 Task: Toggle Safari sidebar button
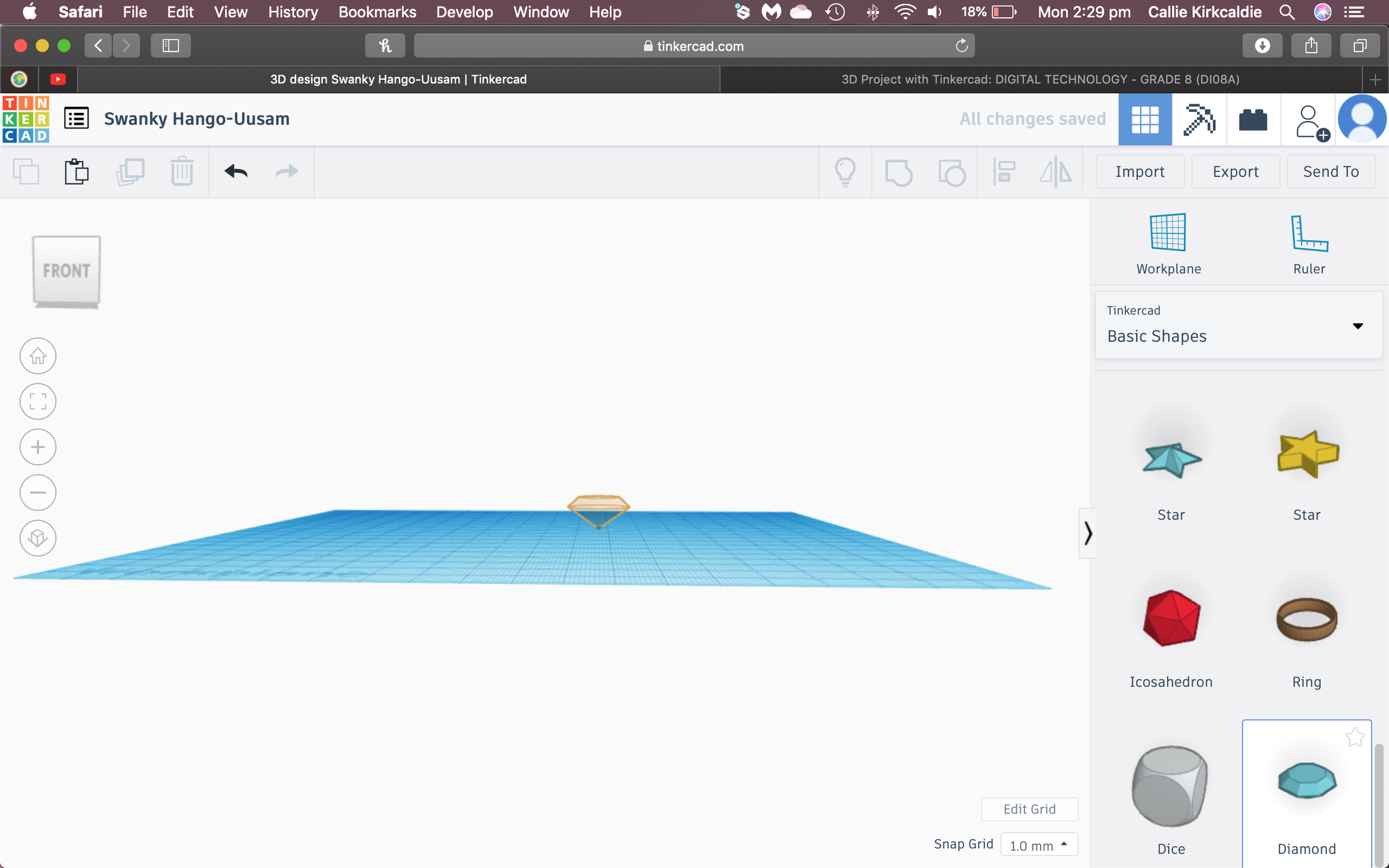170,46
